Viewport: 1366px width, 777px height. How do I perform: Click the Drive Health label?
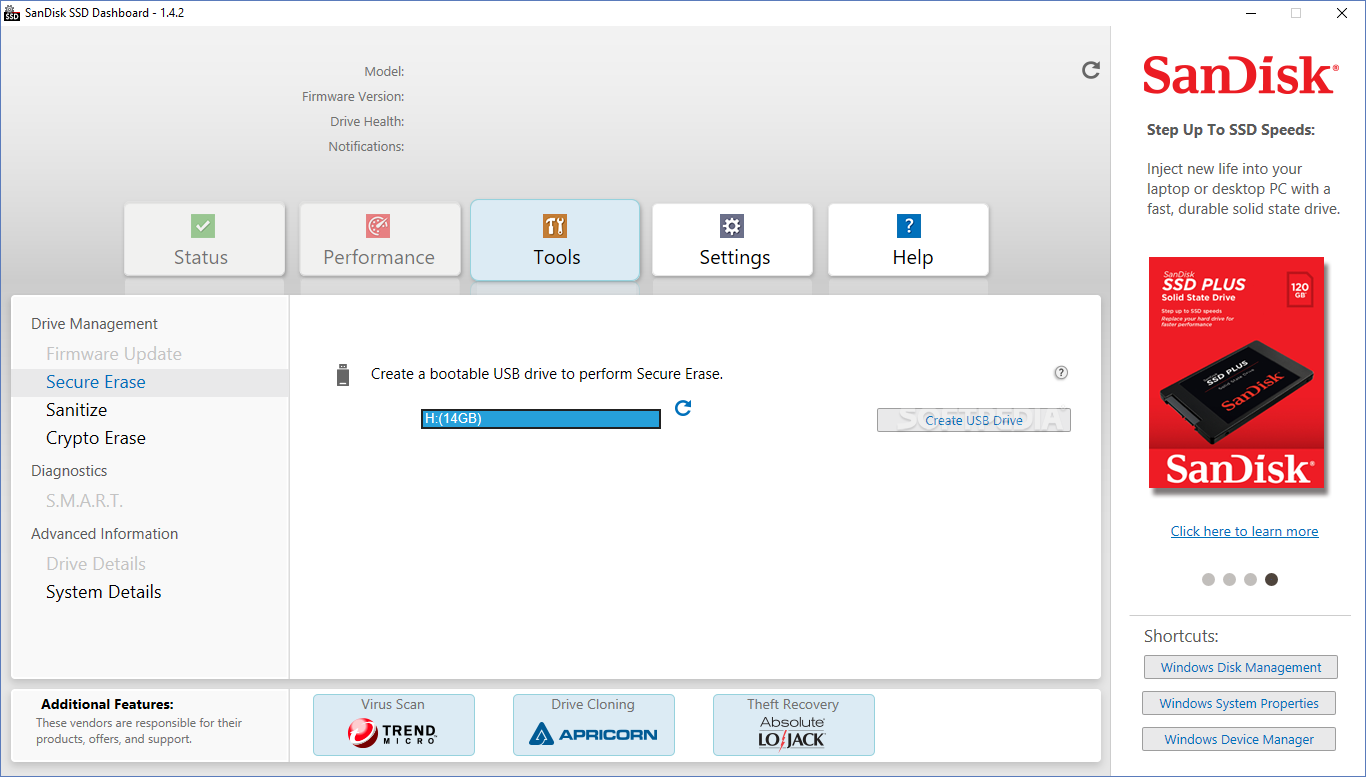(x=367, y=122)
